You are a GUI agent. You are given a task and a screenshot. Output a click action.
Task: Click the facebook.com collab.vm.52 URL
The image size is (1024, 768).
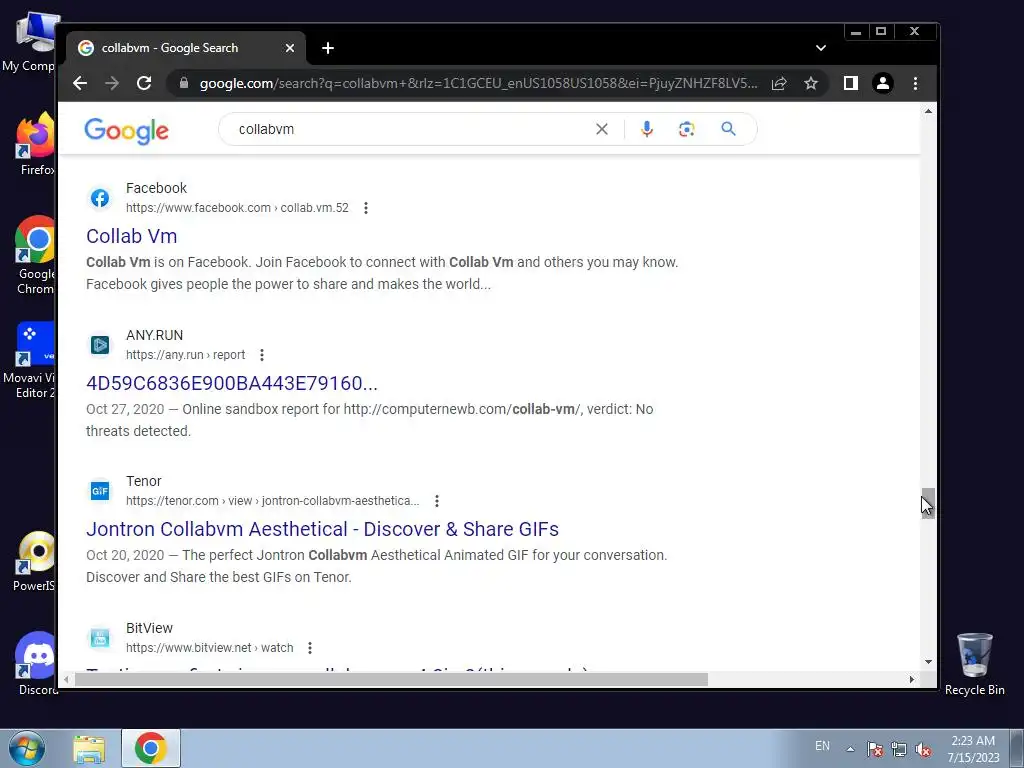click(x=237, y=208)
